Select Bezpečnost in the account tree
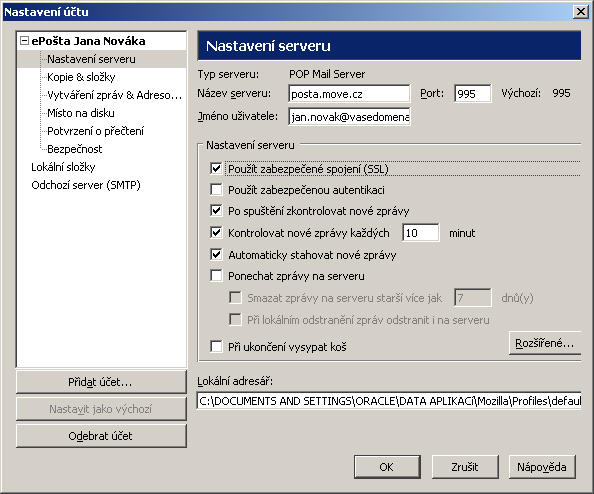The width and height of the screenshot is (594, 494). pyautogui.click(x=75, y=149)
